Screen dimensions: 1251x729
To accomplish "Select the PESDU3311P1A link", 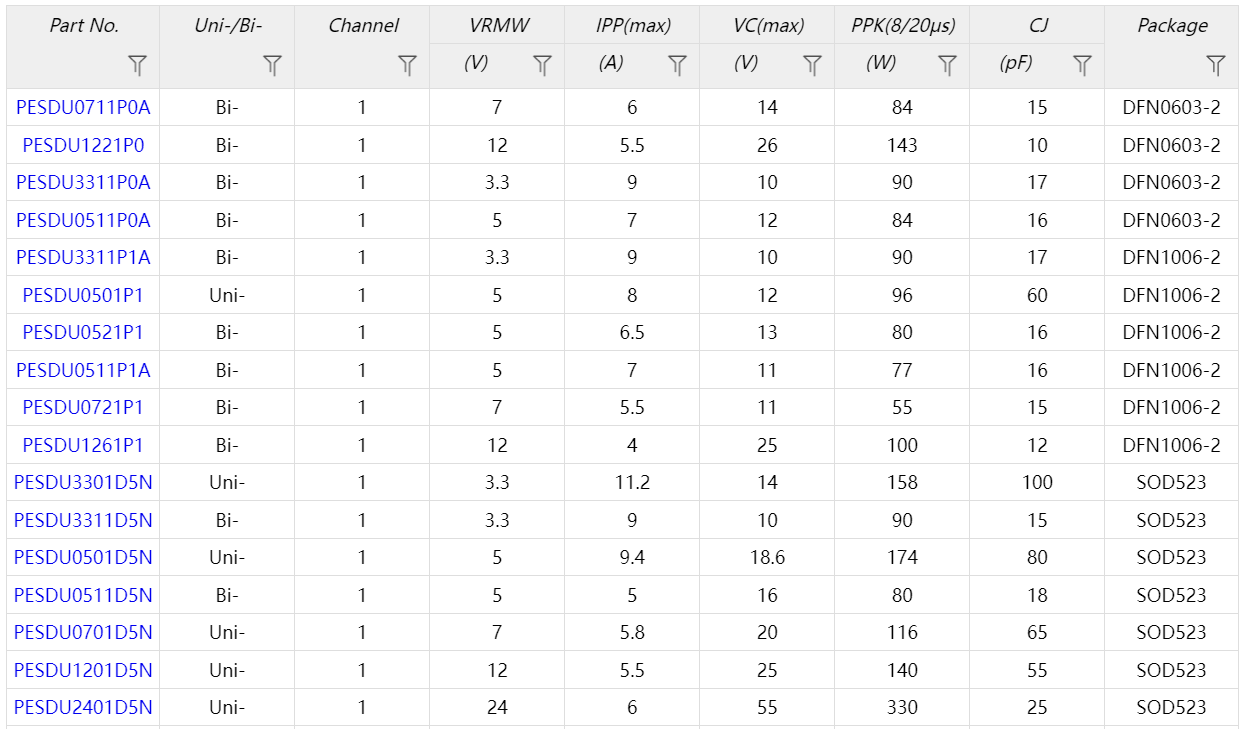I will tap(83, 257).
